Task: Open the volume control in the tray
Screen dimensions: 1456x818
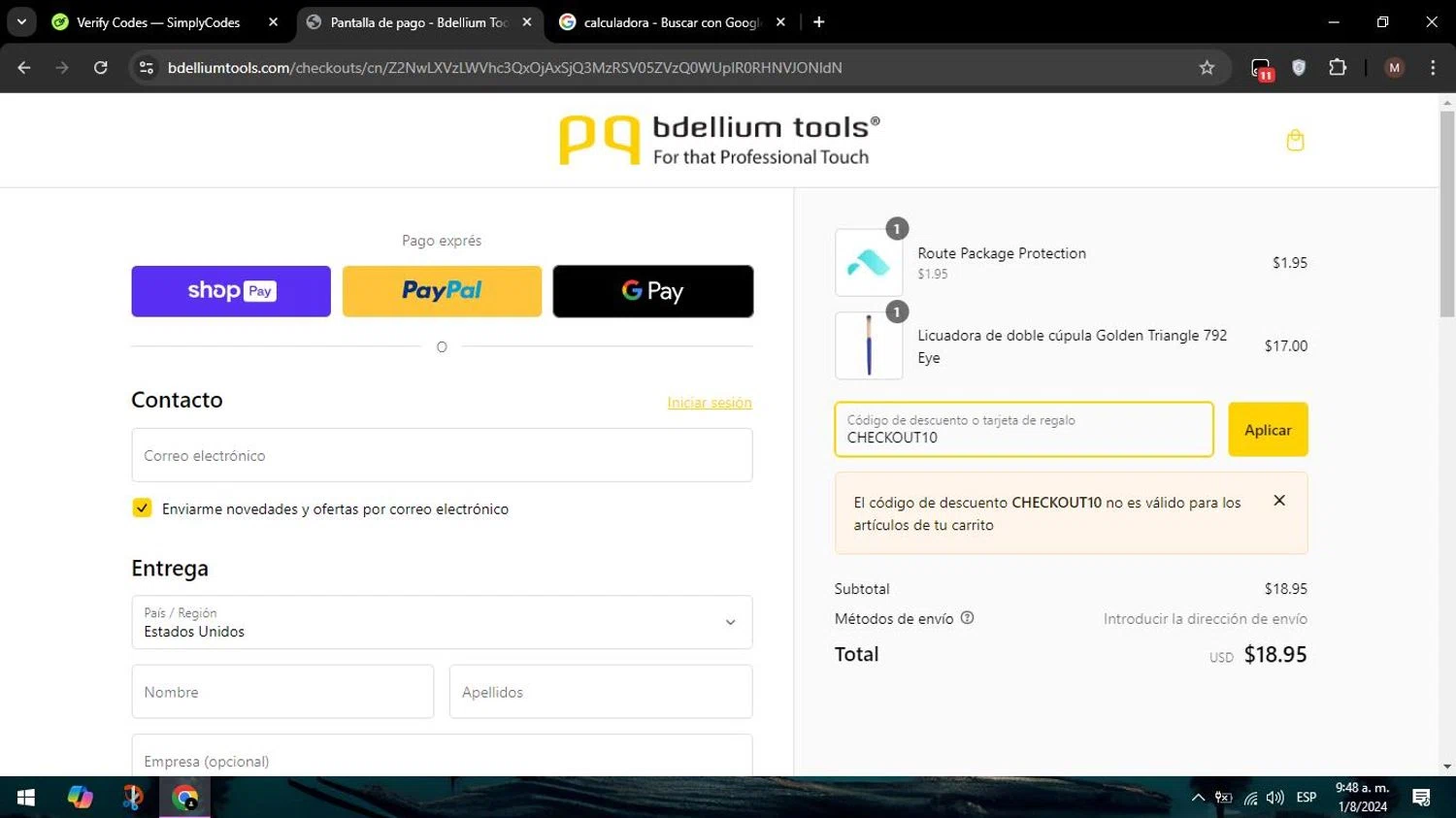Action: pos(1275,798)
